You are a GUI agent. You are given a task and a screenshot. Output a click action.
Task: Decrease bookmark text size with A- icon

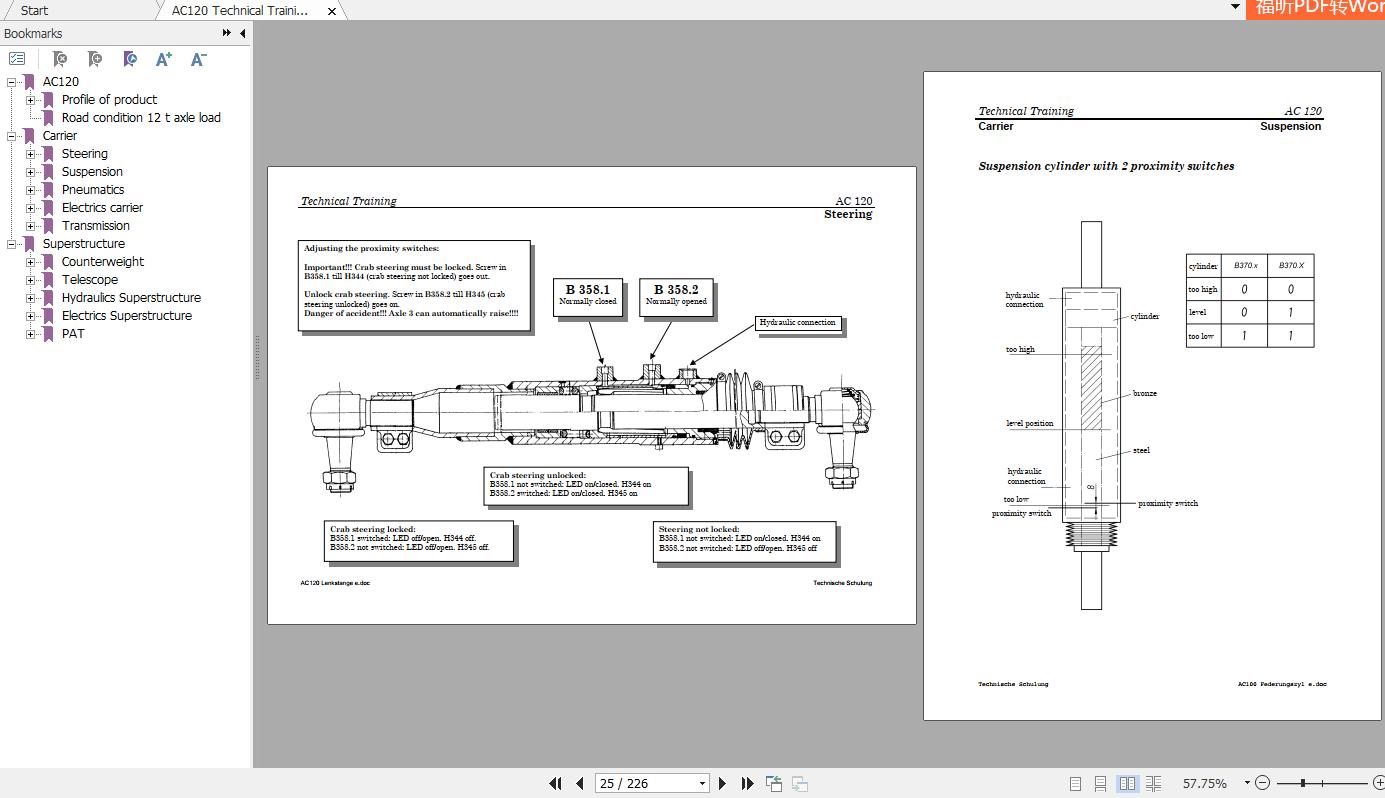(197, 59)
